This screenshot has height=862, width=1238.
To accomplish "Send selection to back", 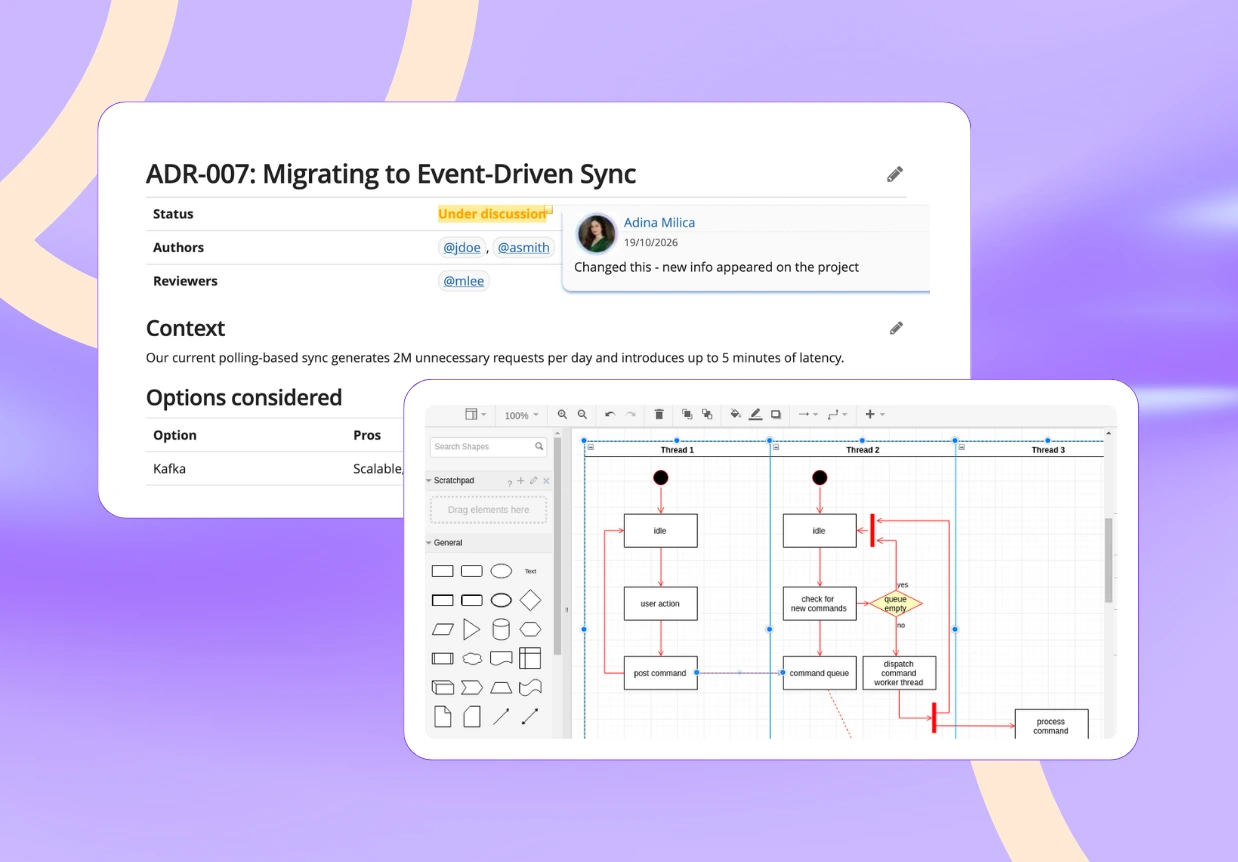I will (707, 414).
